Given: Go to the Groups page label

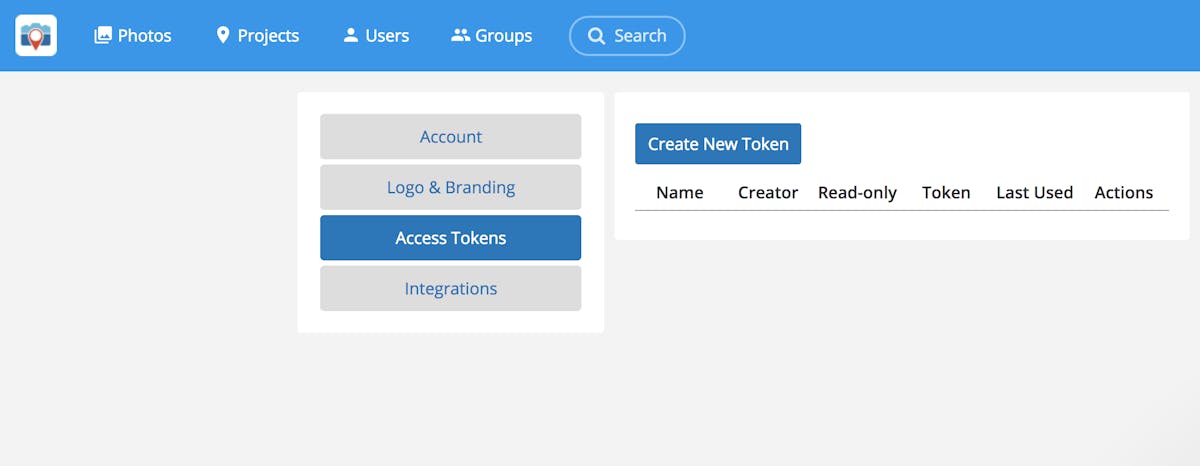Looking at the screenshot, I should [x=503, y=36].
